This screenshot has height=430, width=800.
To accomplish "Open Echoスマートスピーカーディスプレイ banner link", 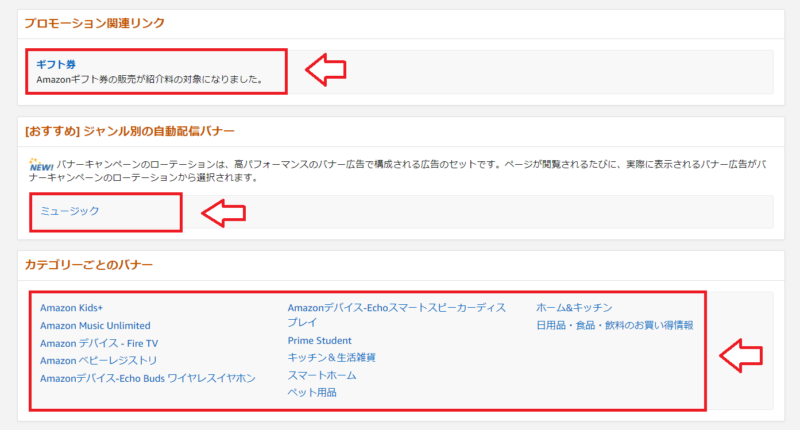I will point(397,315).
